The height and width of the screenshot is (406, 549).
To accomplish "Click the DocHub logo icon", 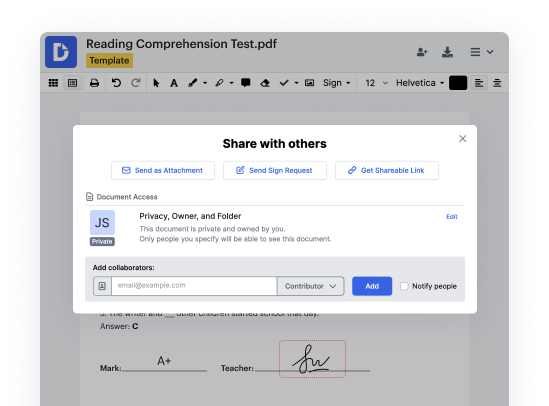I will click(61, 52).
